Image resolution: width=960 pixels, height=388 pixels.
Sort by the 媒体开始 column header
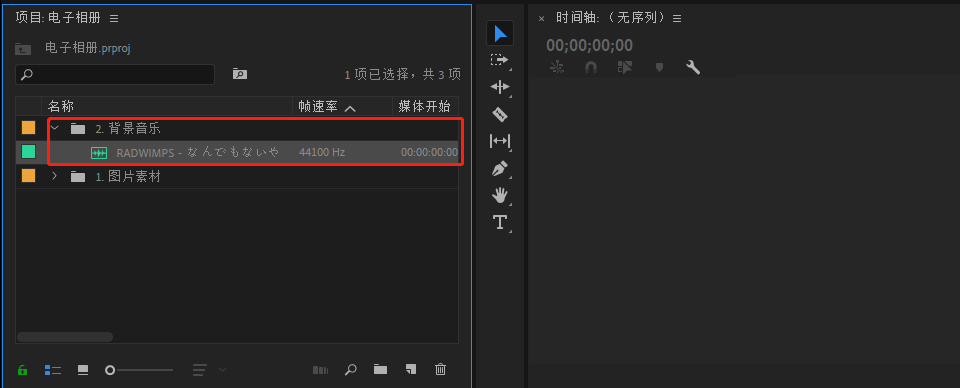pyautogui.click(x=426, y=106)
